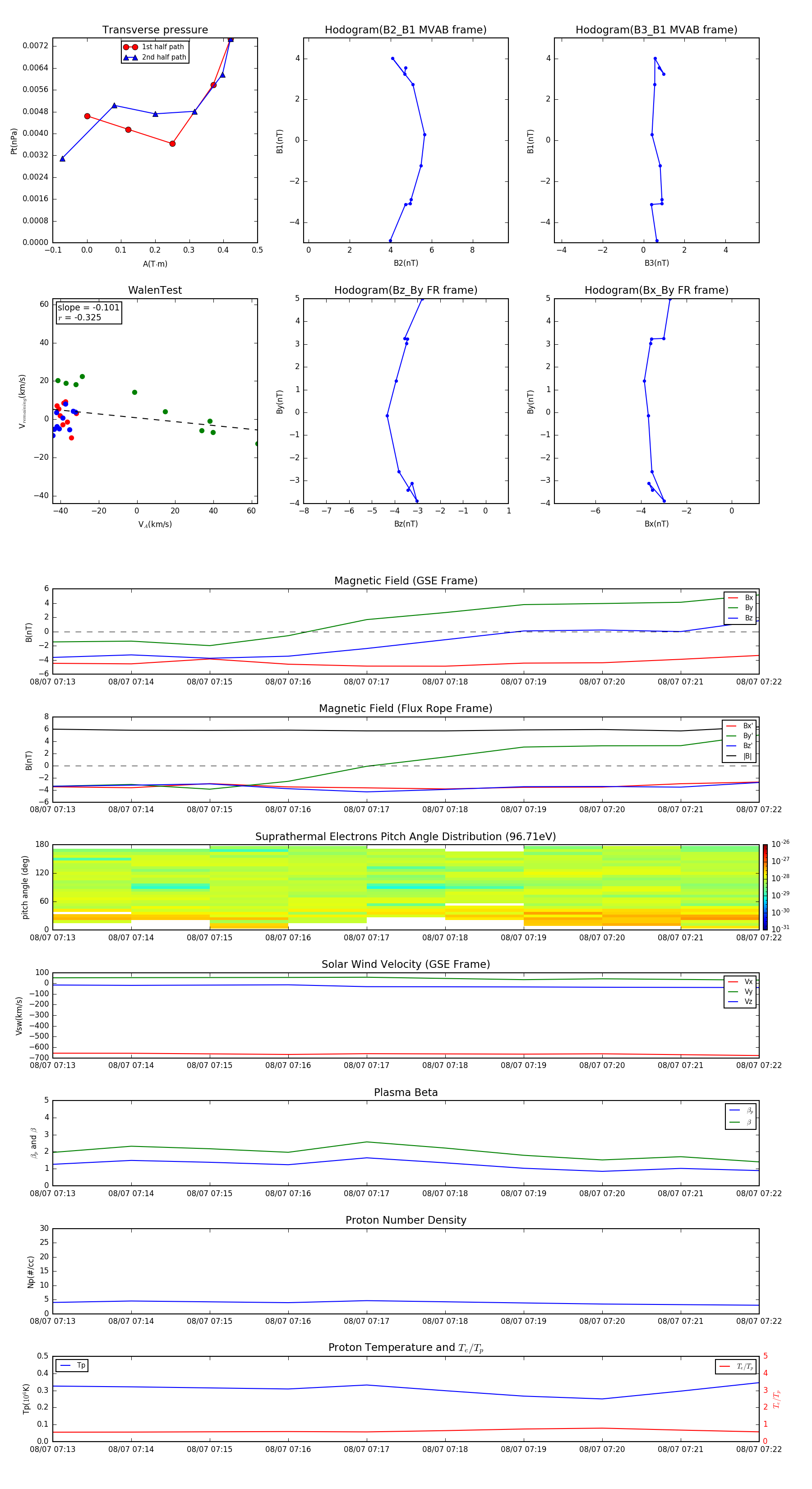Click the 'Vsw(km/s)' axis label

tap(19, 1016)
